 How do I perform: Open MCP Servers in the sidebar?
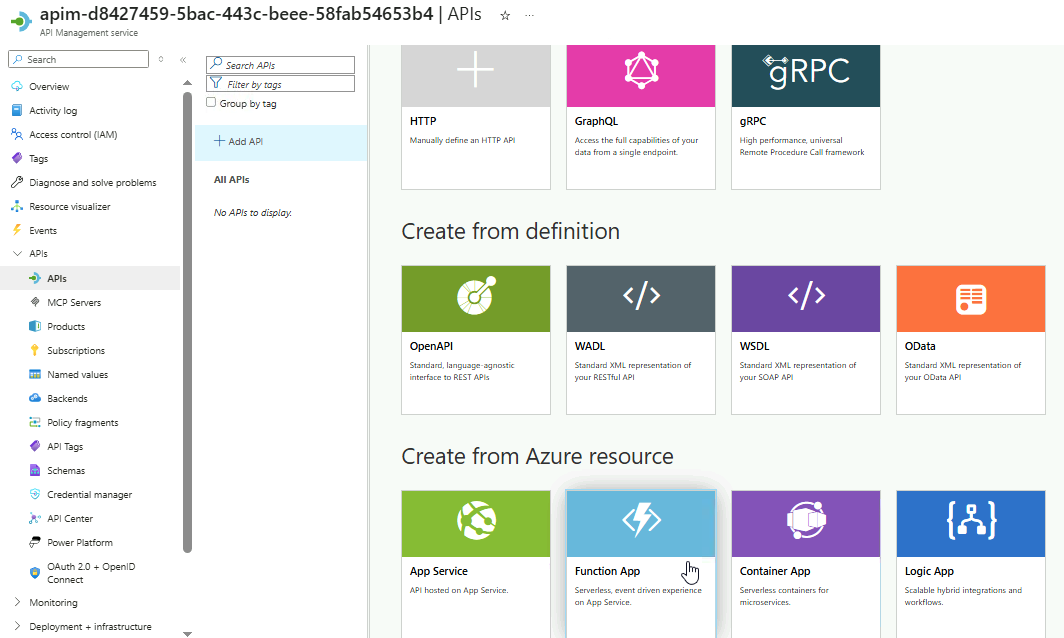point(74,303)
